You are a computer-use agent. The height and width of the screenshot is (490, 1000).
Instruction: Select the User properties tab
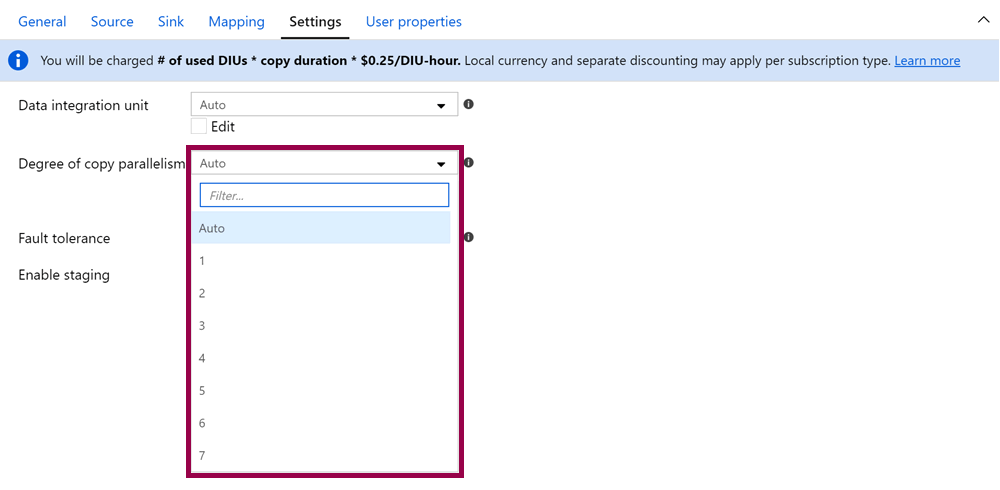[413, 21]
